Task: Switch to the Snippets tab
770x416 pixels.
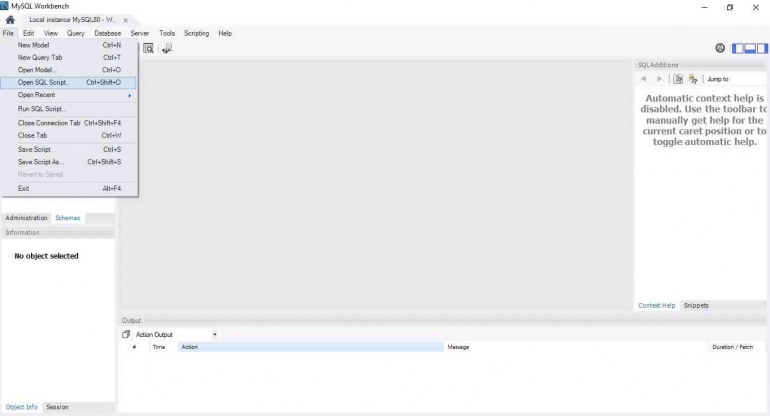Action: click(696, 305)
